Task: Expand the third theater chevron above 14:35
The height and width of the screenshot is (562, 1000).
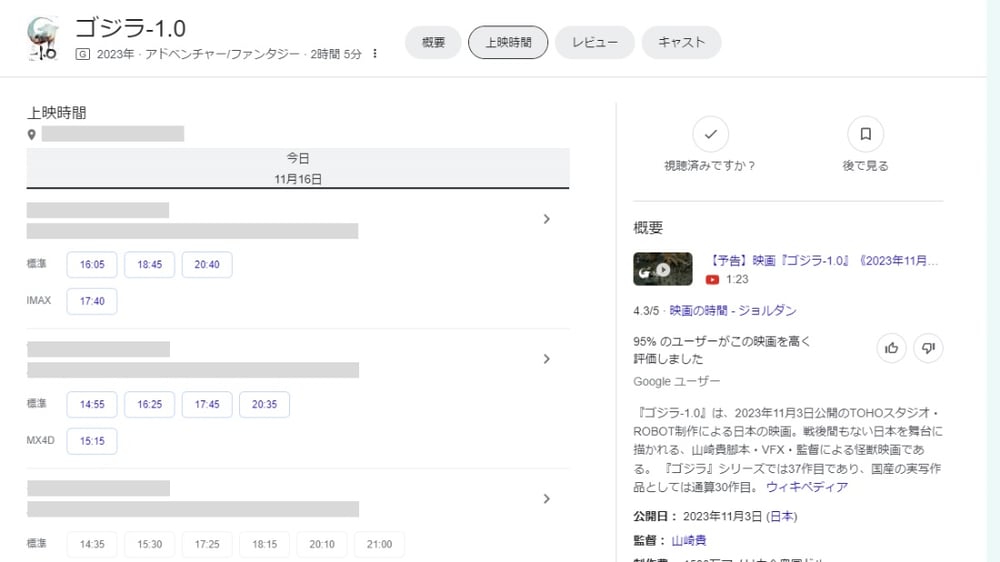Action: (547, 499)
